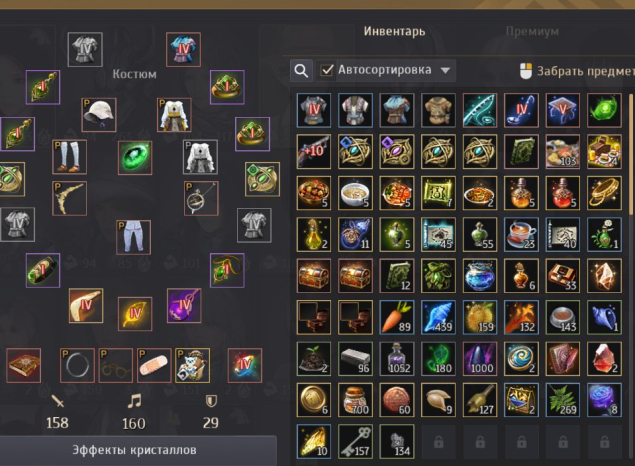Select the blue rose item with 8 count
Screen dimensions: 635x466
(x=604, y=400)
